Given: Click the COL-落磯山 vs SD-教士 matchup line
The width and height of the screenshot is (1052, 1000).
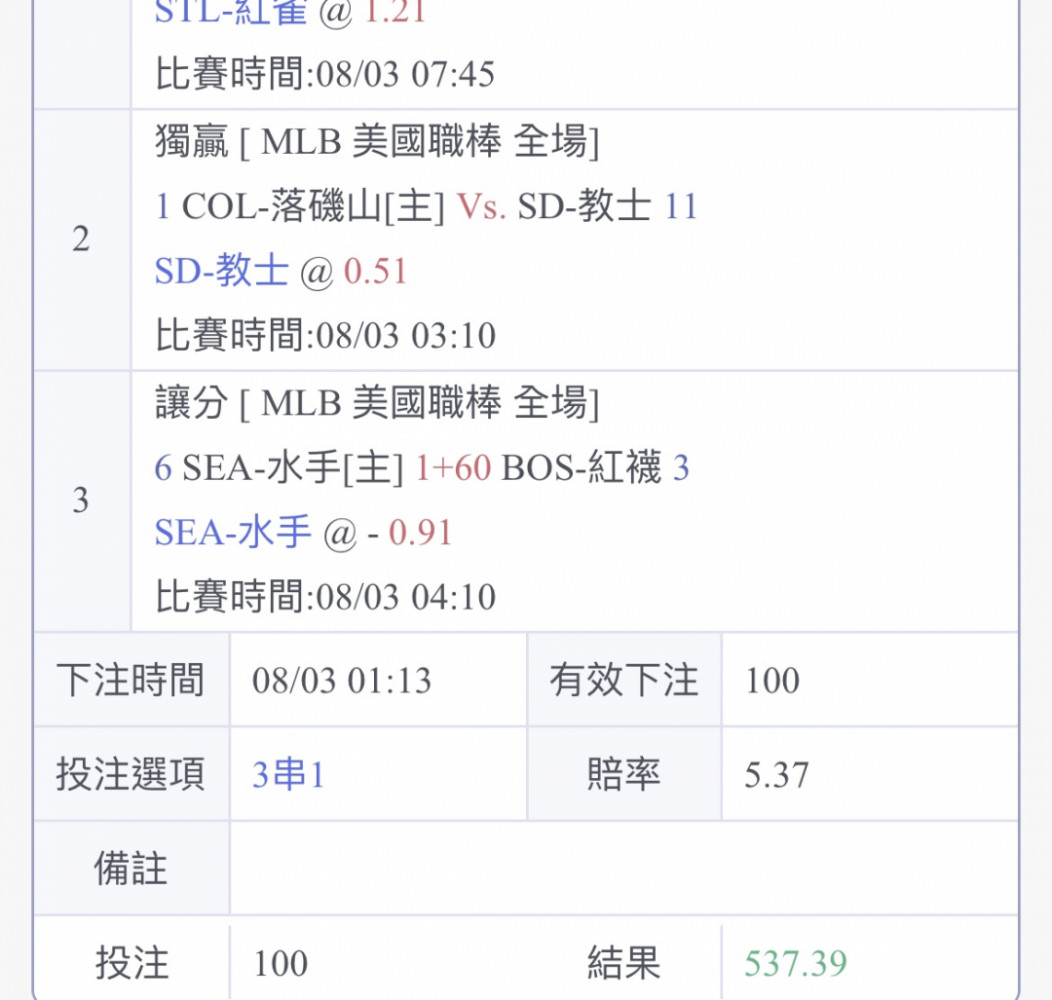Looking at the screenshot, I should pos(427,206).
